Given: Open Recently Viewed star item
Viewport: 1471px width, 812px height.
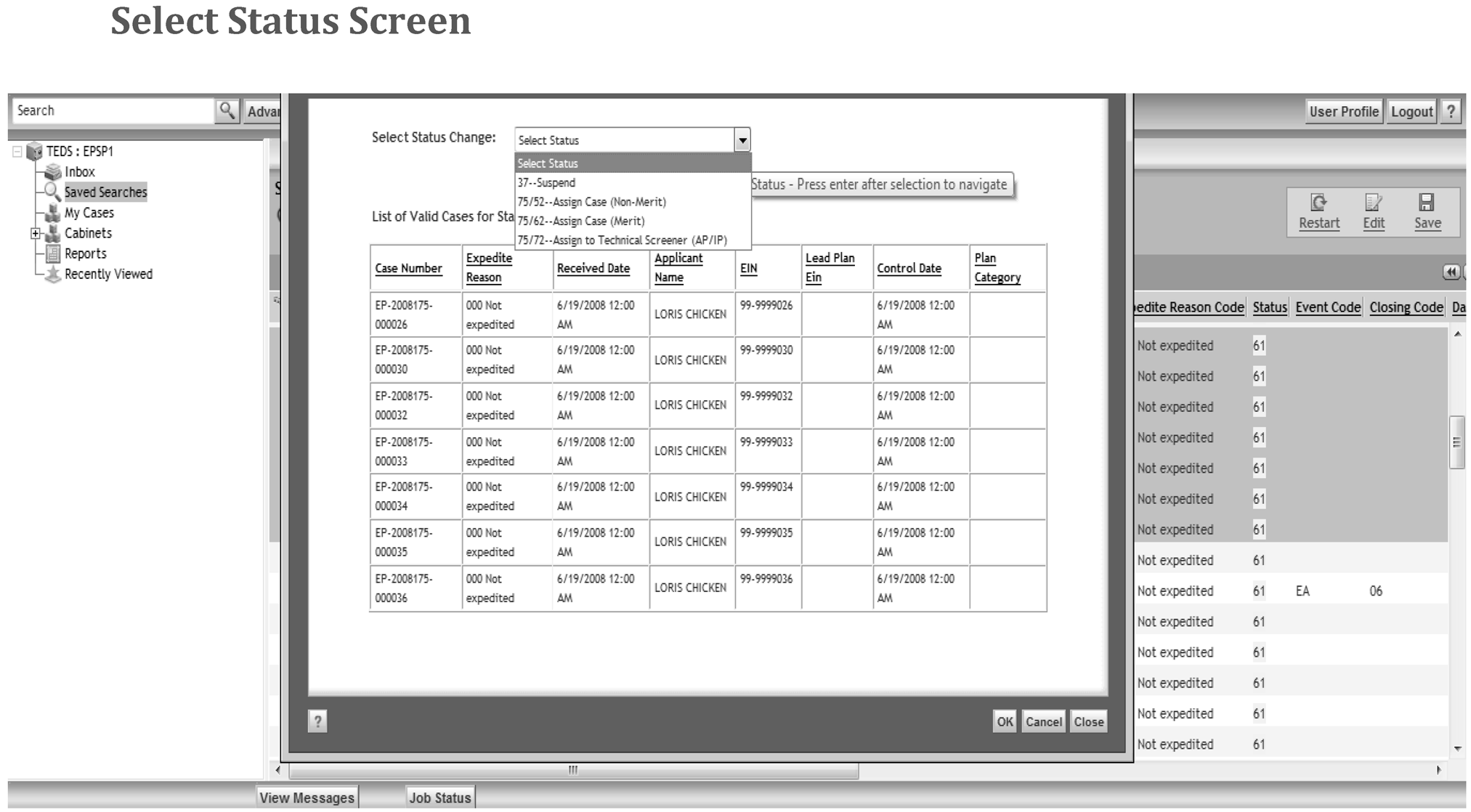Looking at the screenshot, I should tap(108, 275).
